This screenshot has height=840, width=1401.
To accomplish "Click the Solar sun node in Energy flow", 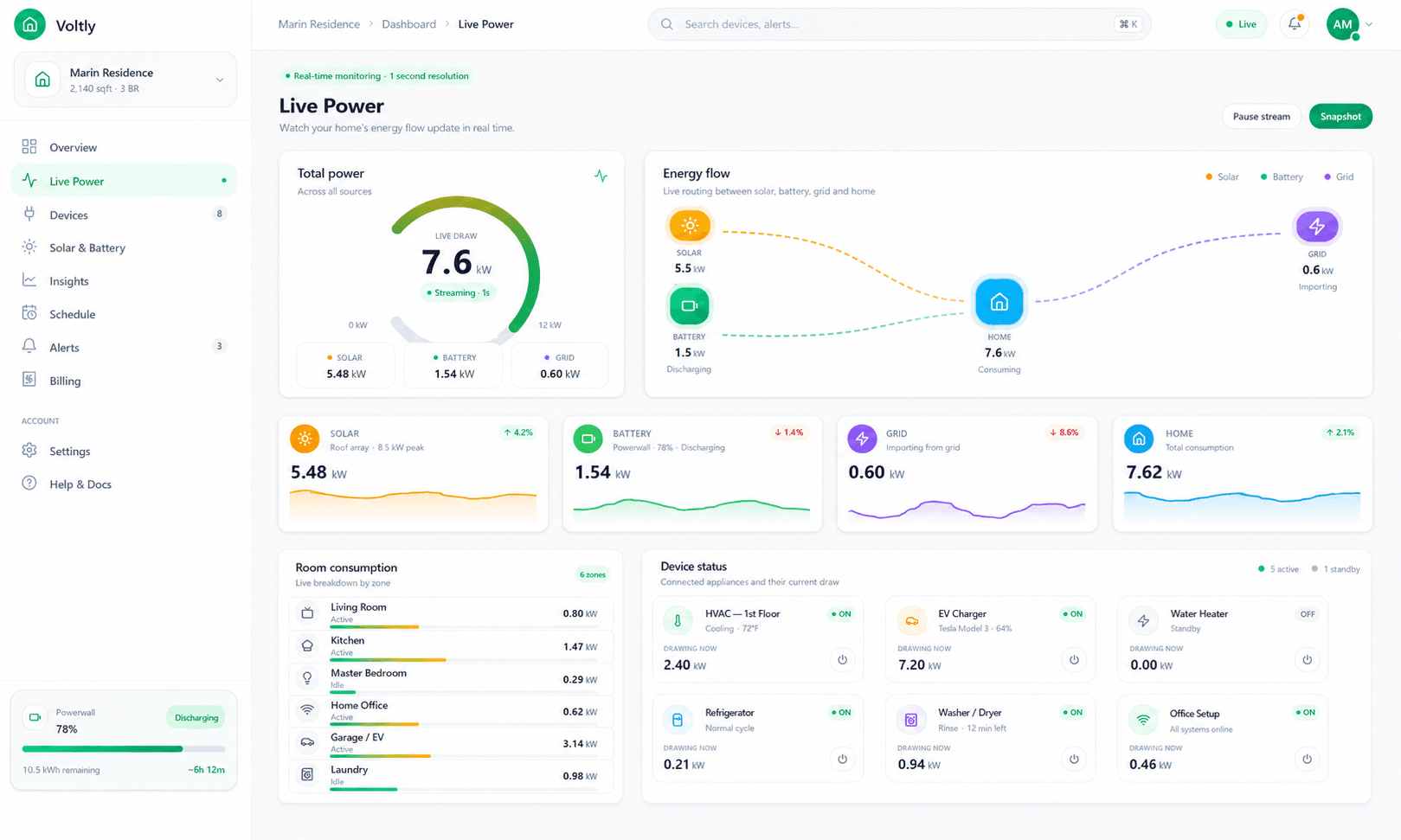I will click(x=690, y=226).
